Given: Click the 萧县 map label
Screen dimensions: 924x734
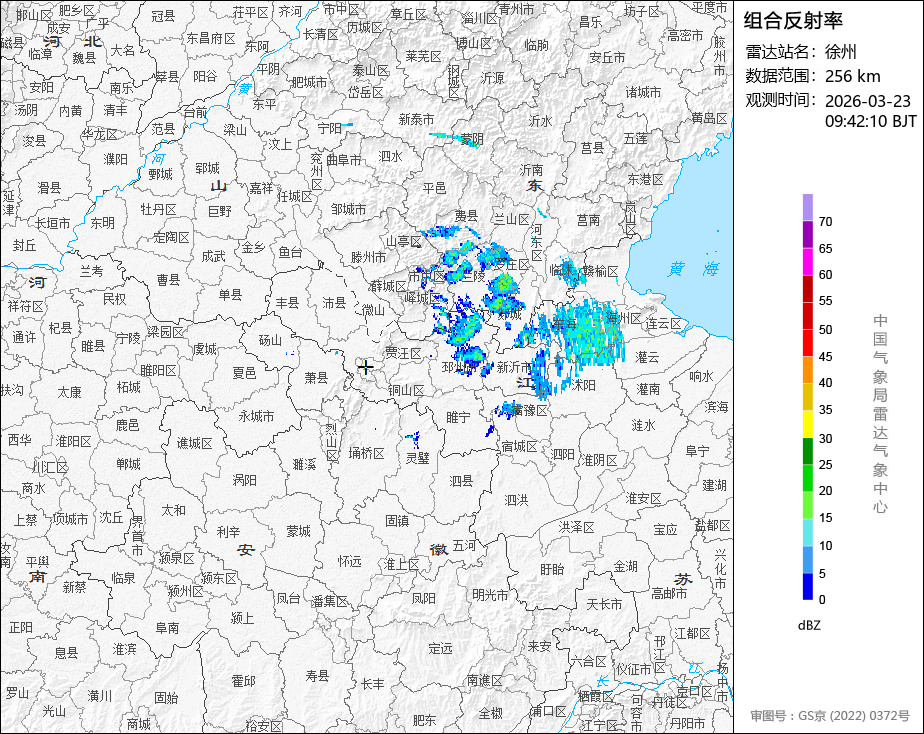Looking at the screenshot, I should click(x=316, y=378).
